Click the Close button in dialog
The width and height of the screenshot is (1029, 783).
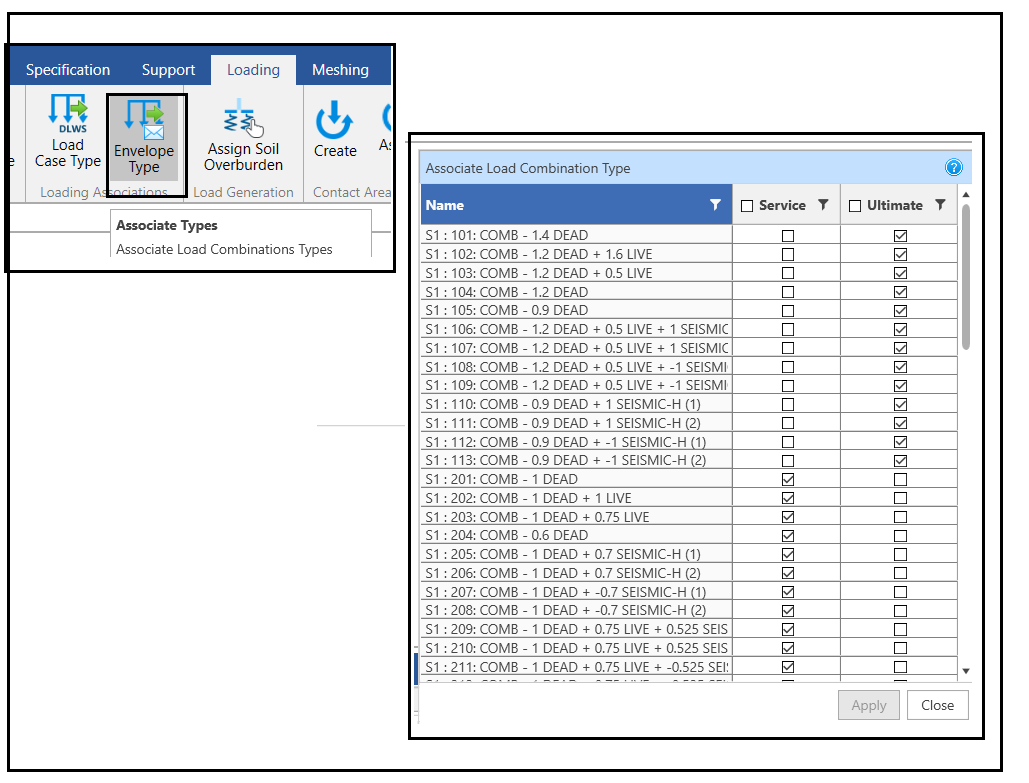(937, 705)
